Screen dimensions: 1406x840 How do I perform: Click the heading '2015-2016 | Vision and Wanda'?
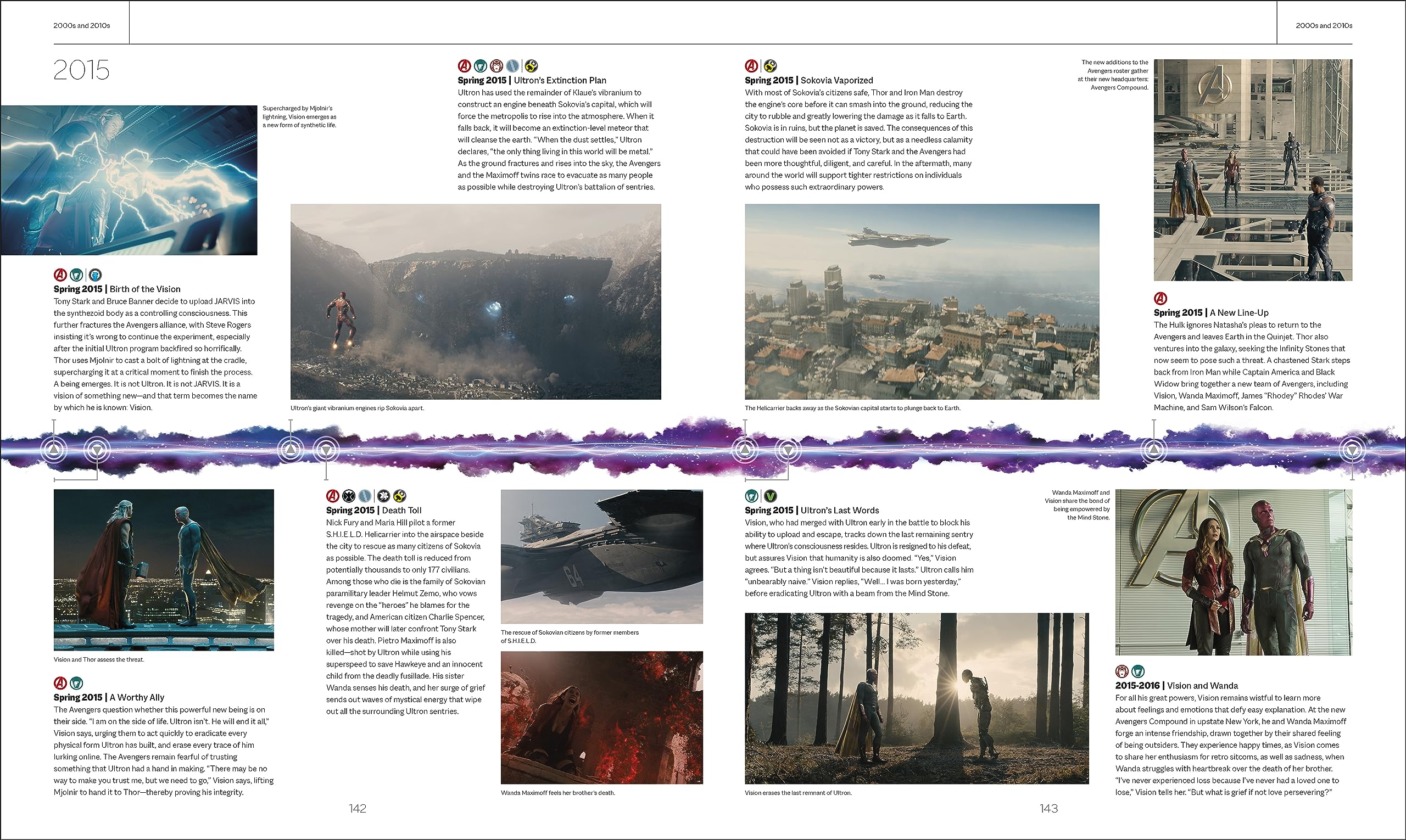(1176, 686)
